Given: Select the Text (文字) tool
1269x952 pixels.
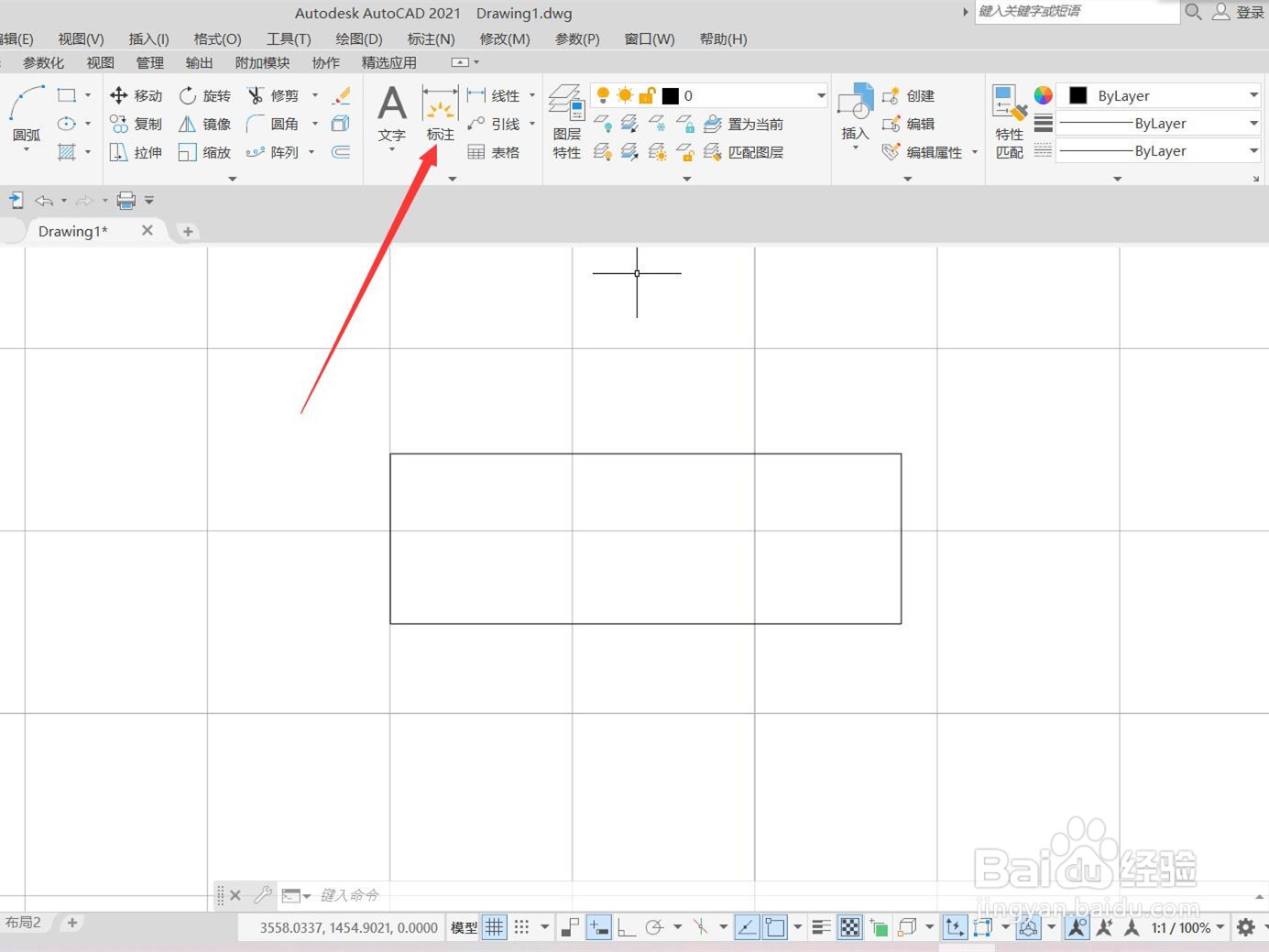Looking at the screenshot, I should (x=392, y=114).
